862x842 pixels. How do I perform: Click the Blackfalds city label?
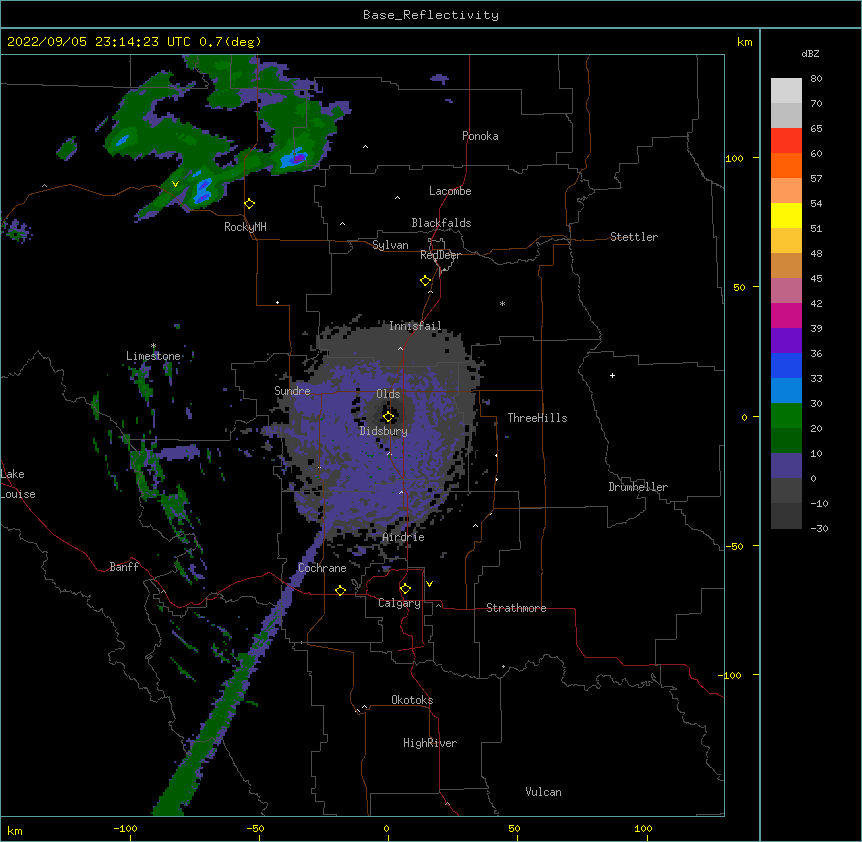(441, 223)
